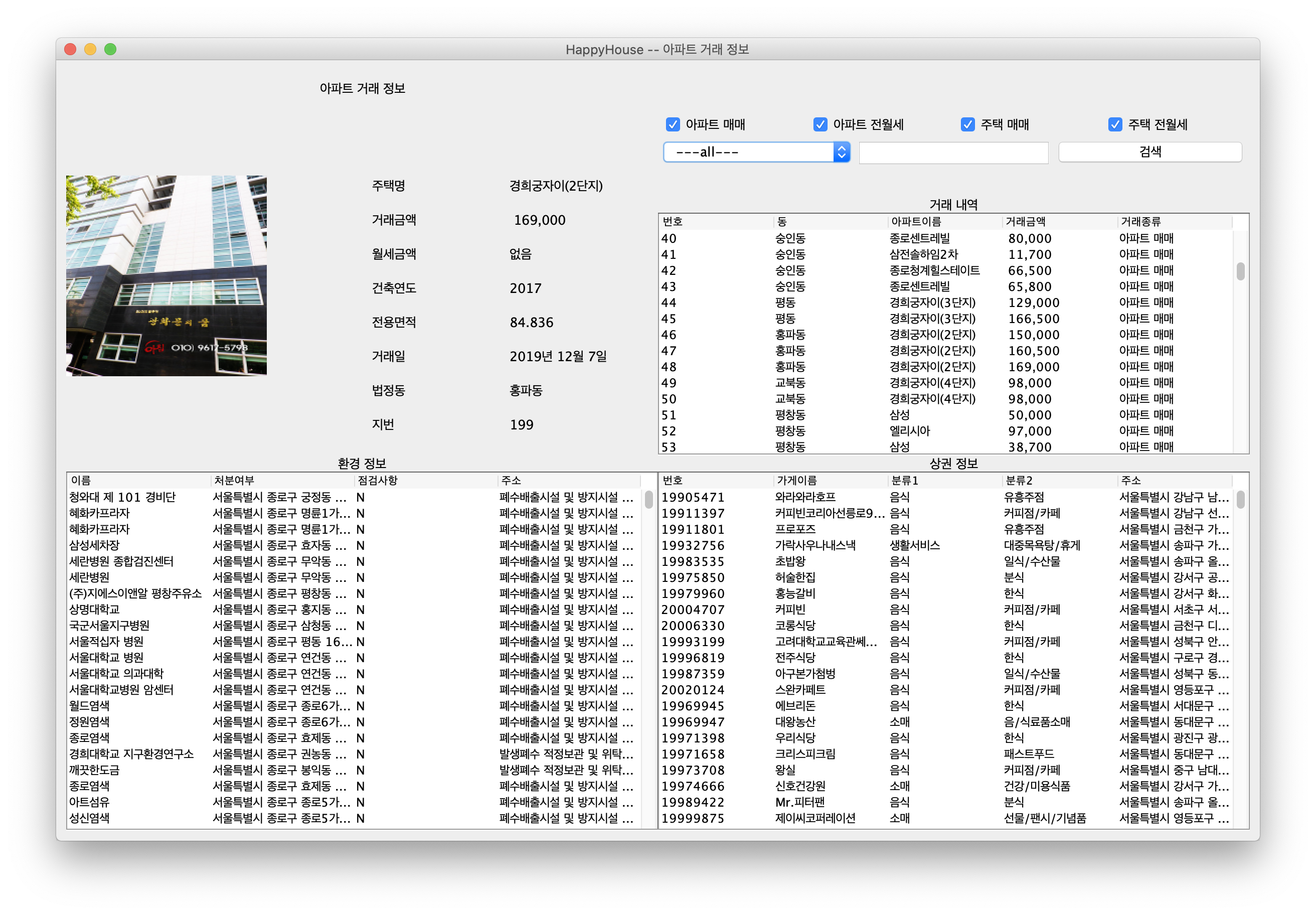Select shop row 와라와라호프

[805, 497]
